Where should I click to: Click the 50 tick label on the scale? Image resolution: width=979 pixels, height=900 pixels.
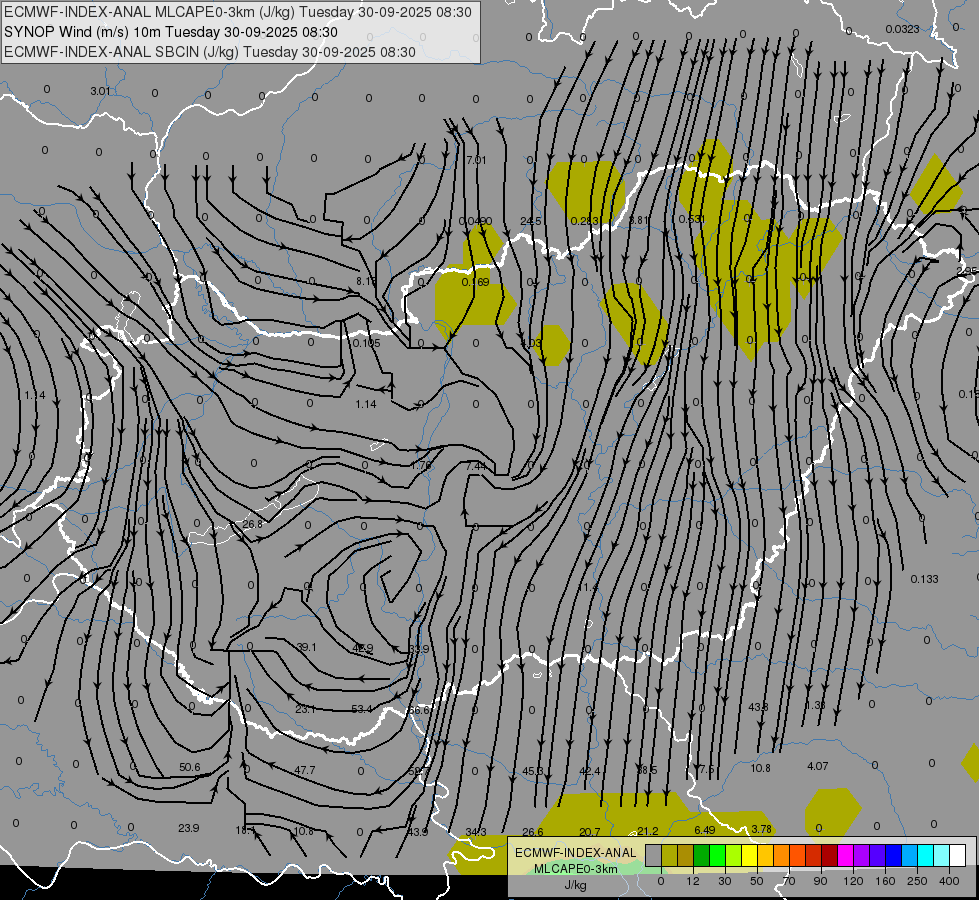tap(757, 881)
